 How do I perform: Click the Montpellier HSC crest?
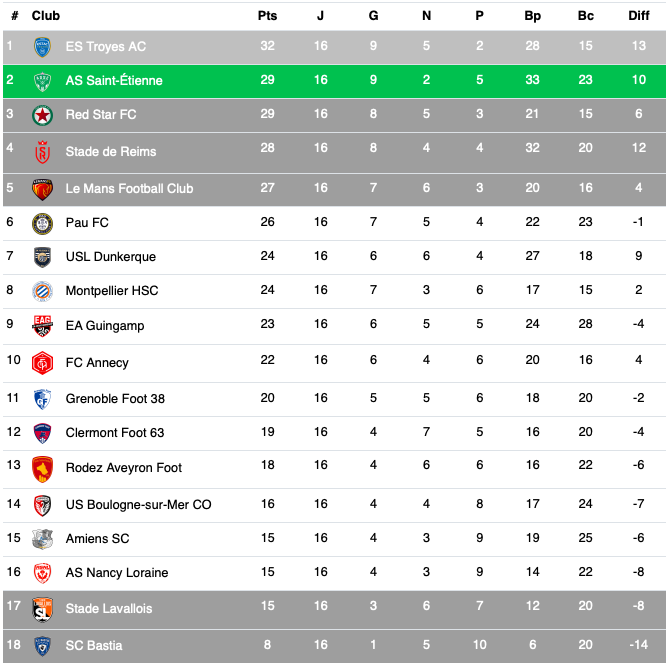[42, 290]
